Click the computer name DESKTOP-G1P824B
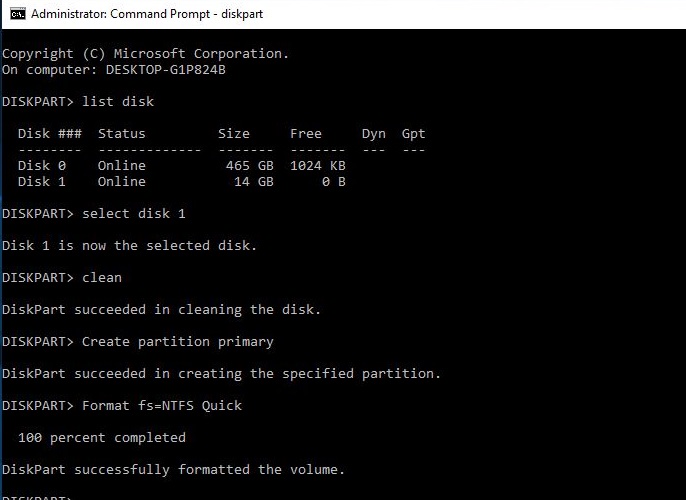686x500 pixels. coord(166,70)
